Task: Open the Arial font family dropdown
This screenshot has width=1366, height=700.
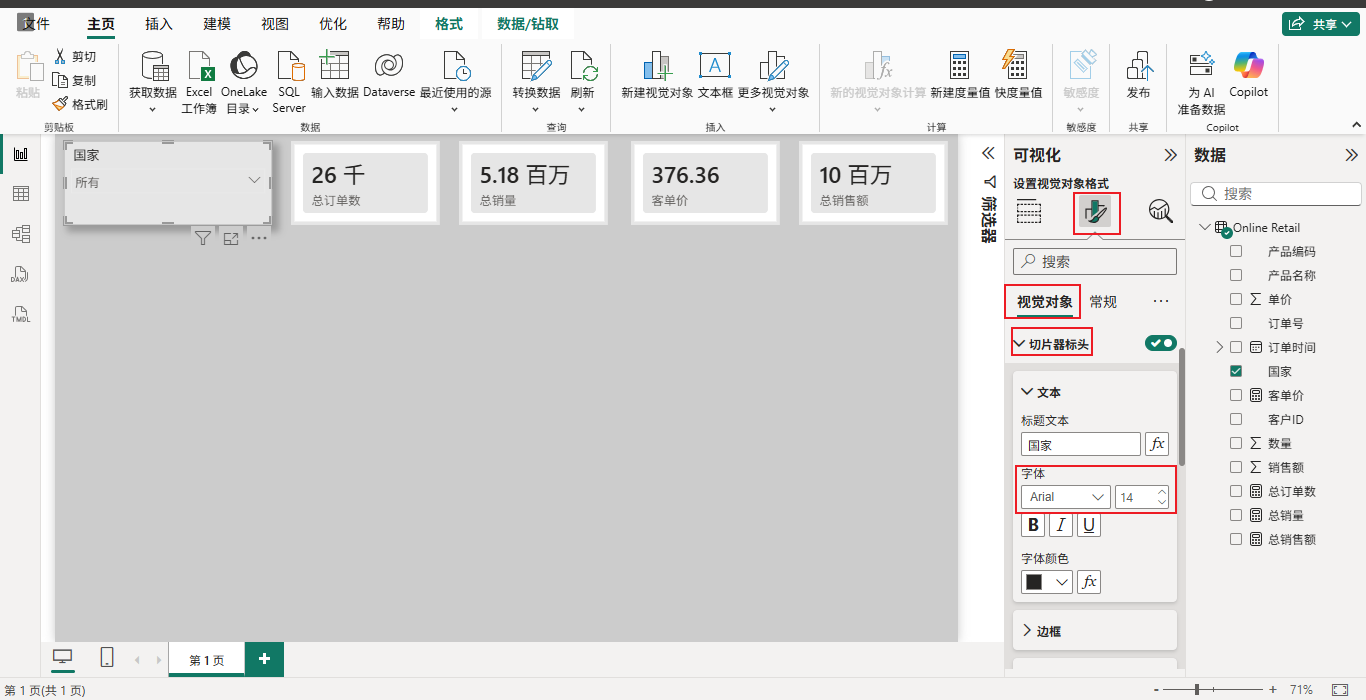Action: point(1066,497)
